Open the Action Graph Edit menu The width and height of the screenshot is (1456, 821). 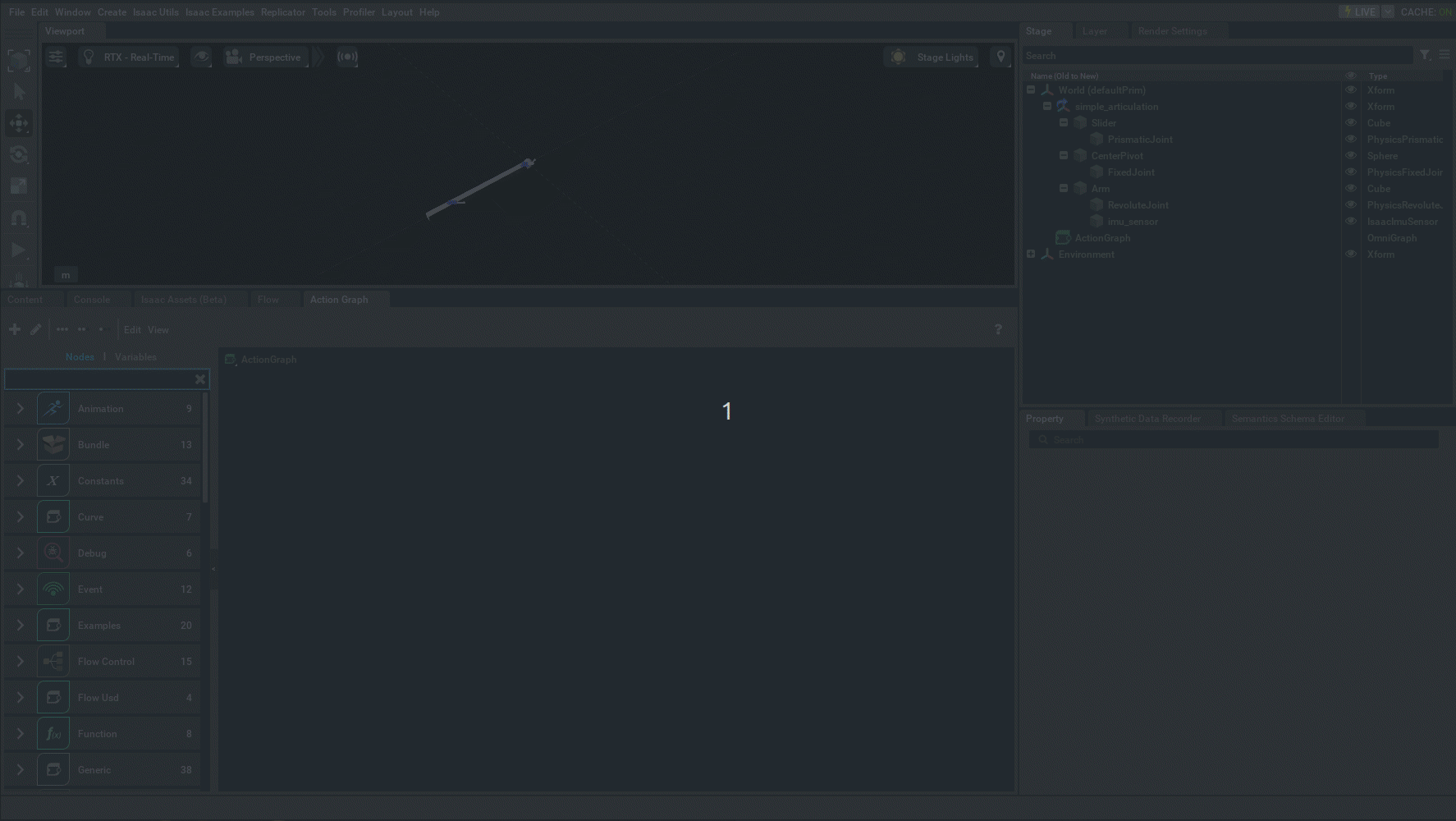pyautogui.click(x=132, y=330)
